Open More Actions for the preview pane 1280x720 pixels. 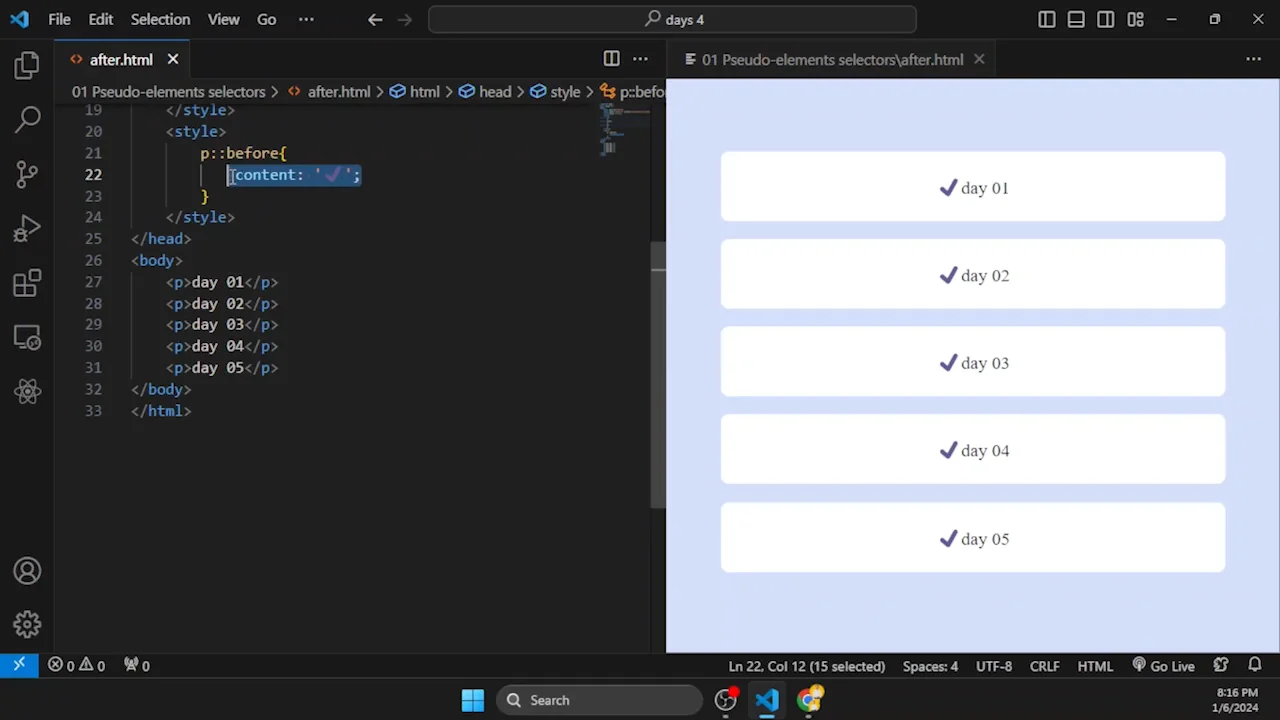tap(1253, 59)
